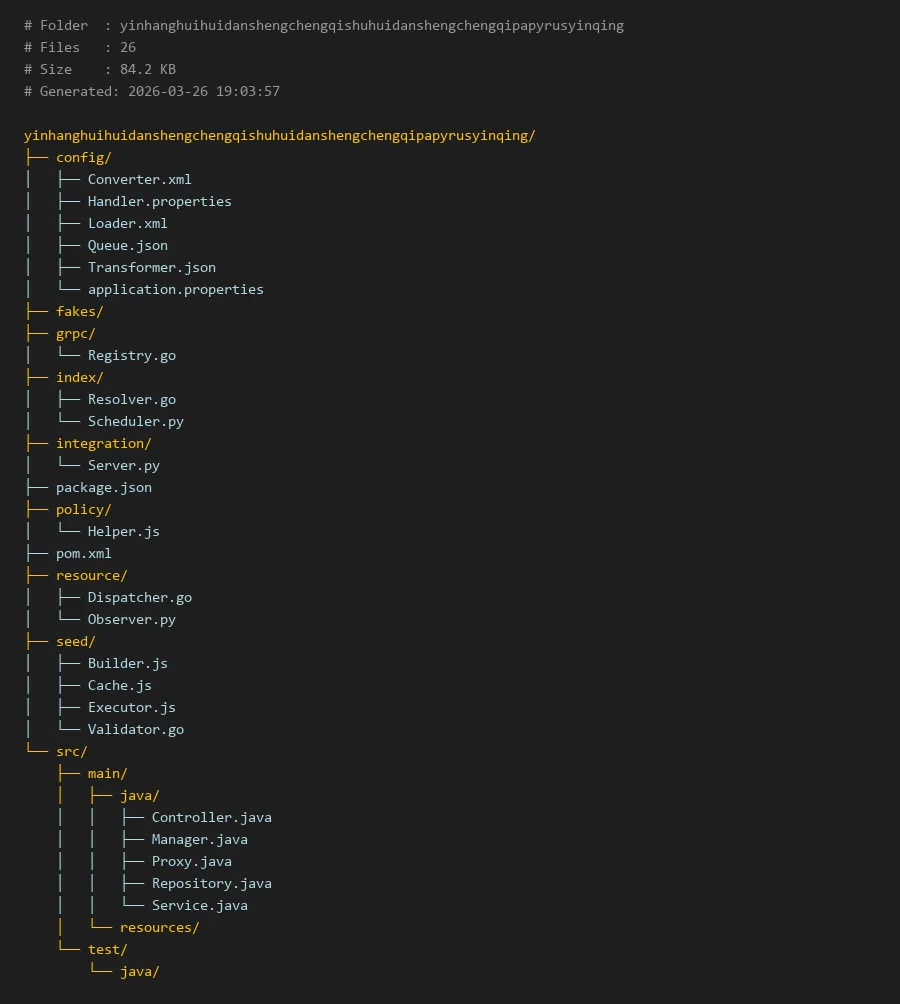Image resolution: width=900 pixels, height=1004 pixels.
Task: Select the Controller.java file
Action: tap(211, 817)
